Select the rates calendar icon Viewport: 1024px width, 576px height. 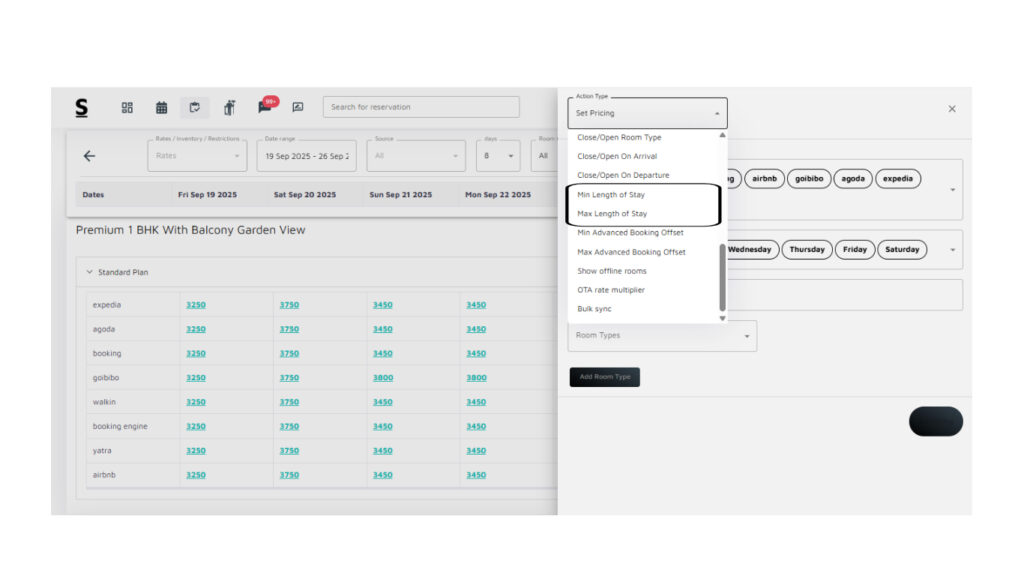[195, 107]
